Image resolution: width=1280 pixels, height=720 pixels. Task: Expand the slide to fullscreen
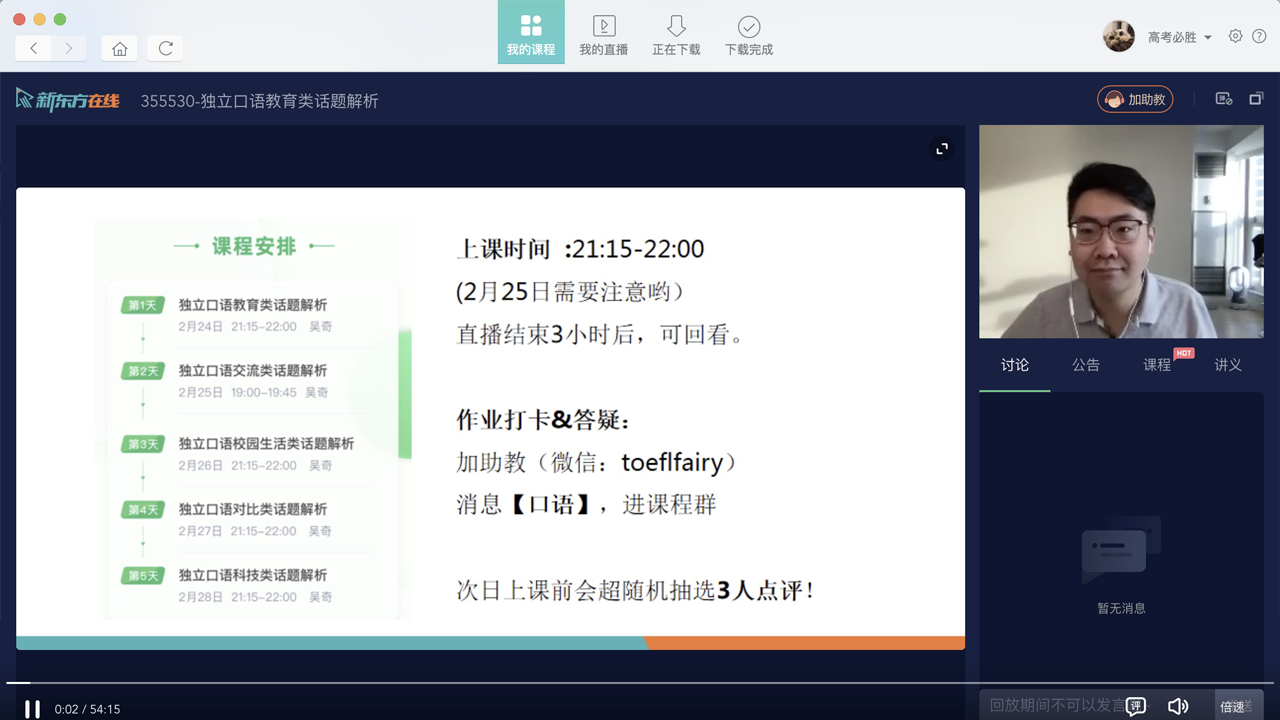pyautogui.click(x=941, y=149)
